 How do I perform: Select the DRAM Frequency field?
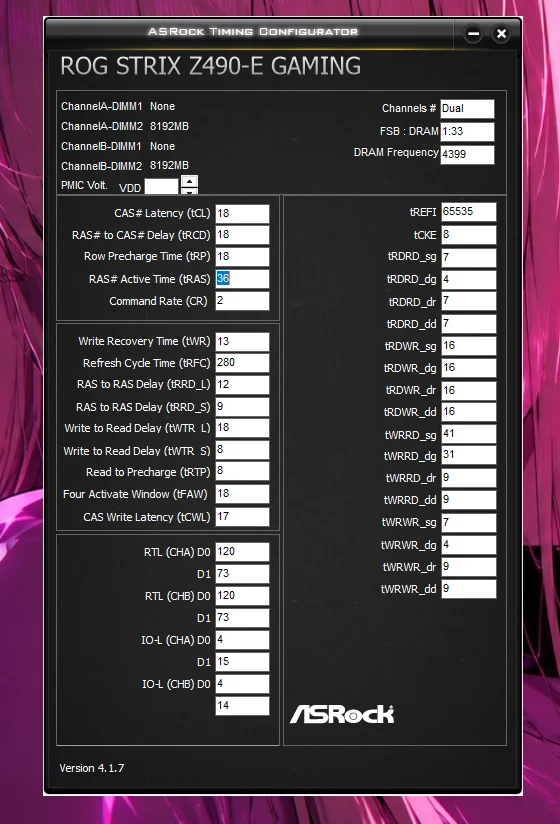tap(467, 154)
